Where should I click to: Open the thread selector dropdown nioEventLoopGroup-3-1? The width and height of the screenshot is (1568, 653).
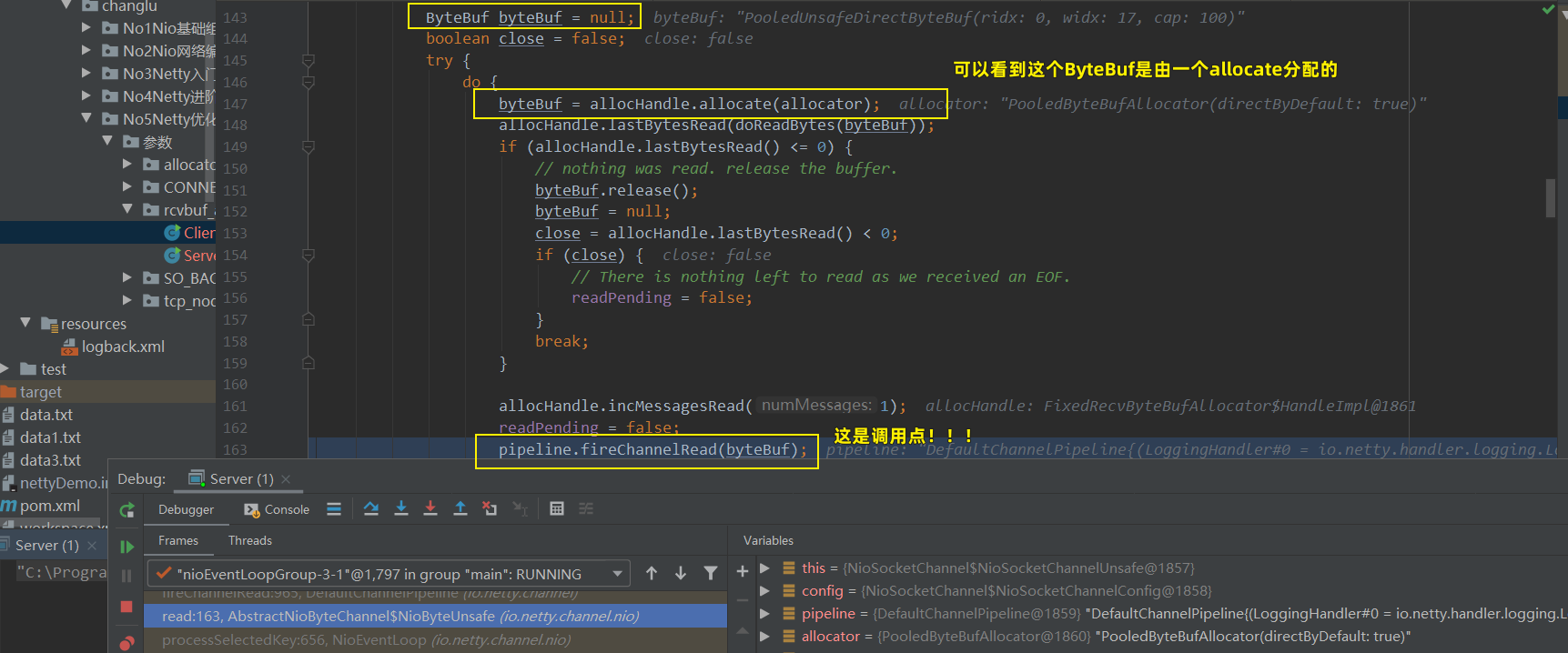tap(388, 574)
